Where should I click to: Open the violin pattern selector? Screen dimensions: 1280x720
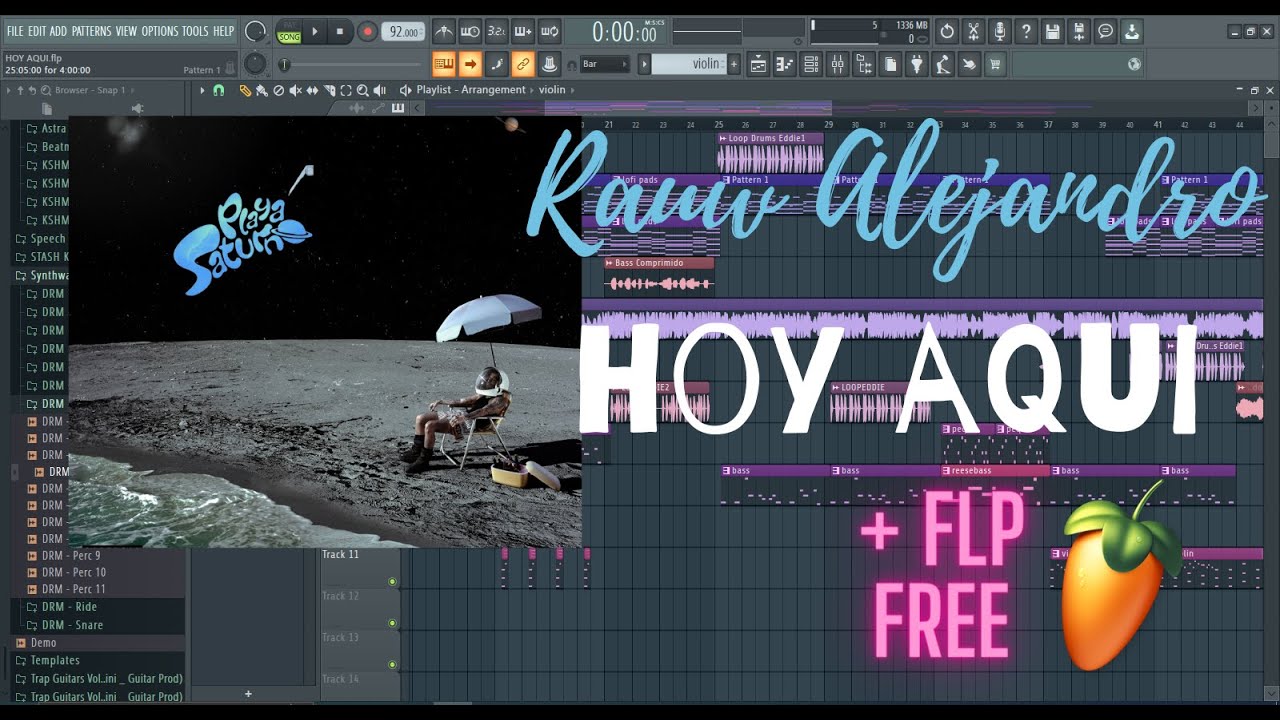point(688,64)
